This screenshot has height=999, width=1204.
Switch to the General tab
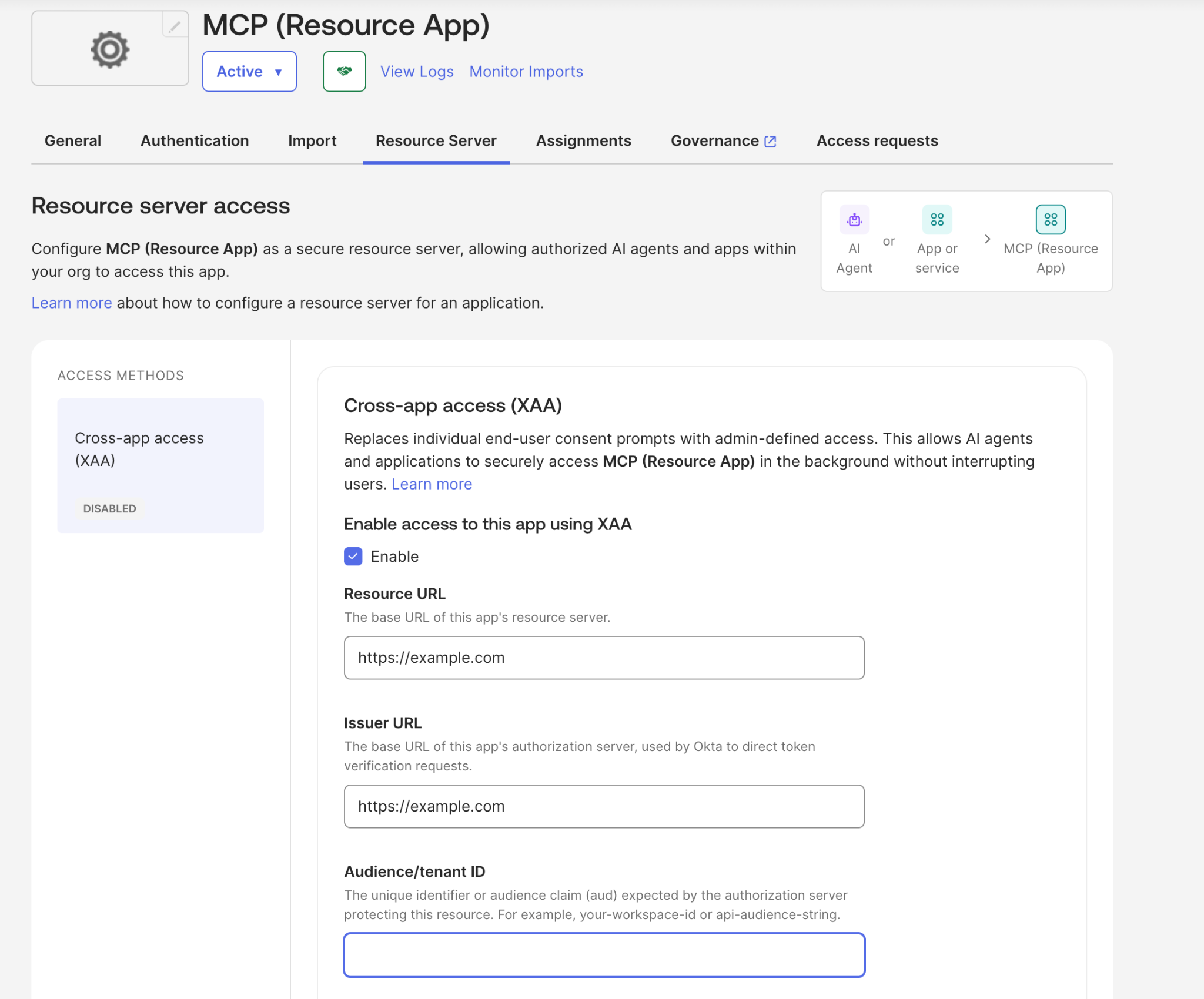click(x=73, y=141)
